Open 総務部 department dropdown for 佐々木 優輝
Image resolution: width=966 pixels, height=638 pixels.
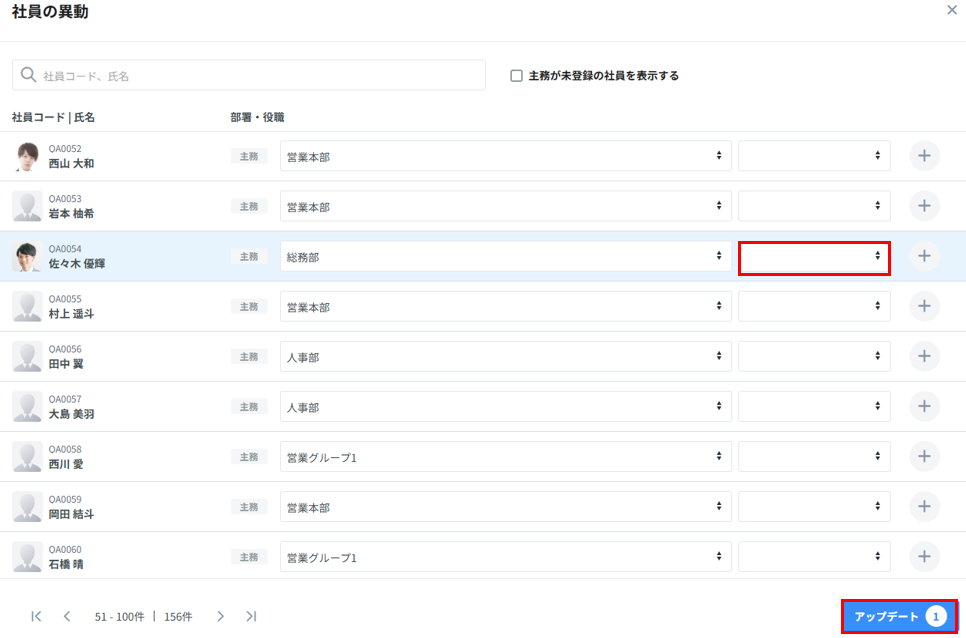pos(505,256)
